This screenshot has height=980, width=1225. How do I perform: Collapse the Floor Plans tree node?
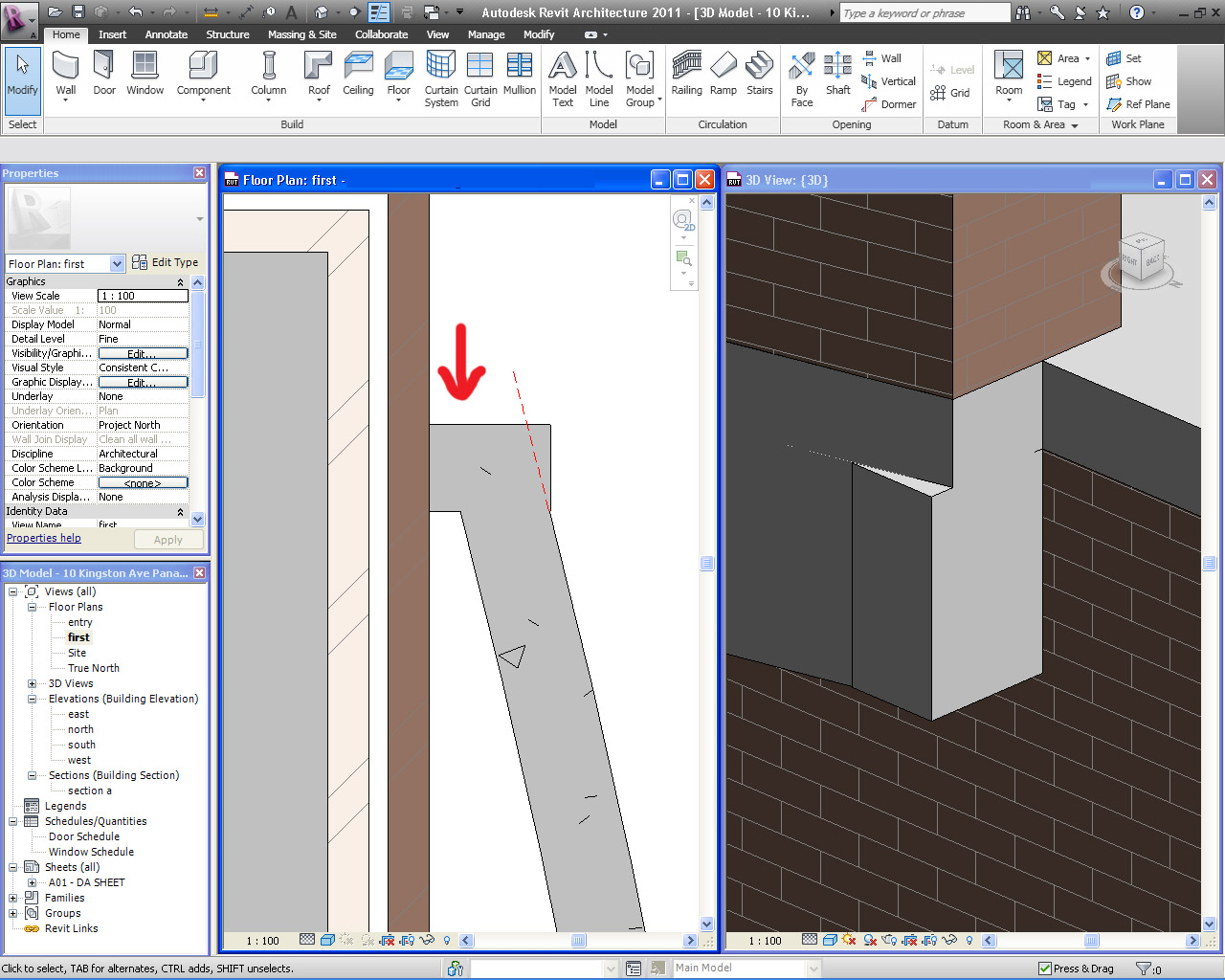tap(32, 607)
